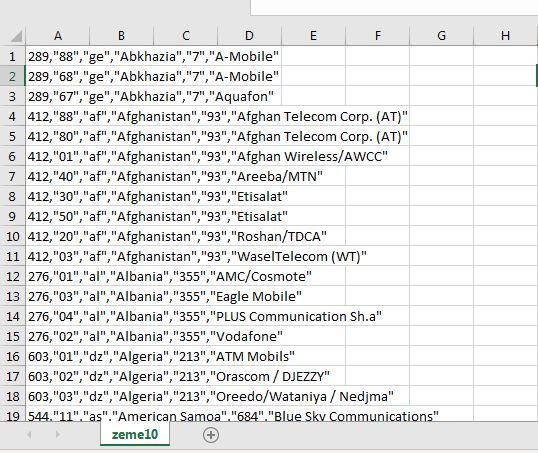Click cell containing Orascom / DJEZZY
This screenshot has width=538, height=453.
tap(58, 376)
